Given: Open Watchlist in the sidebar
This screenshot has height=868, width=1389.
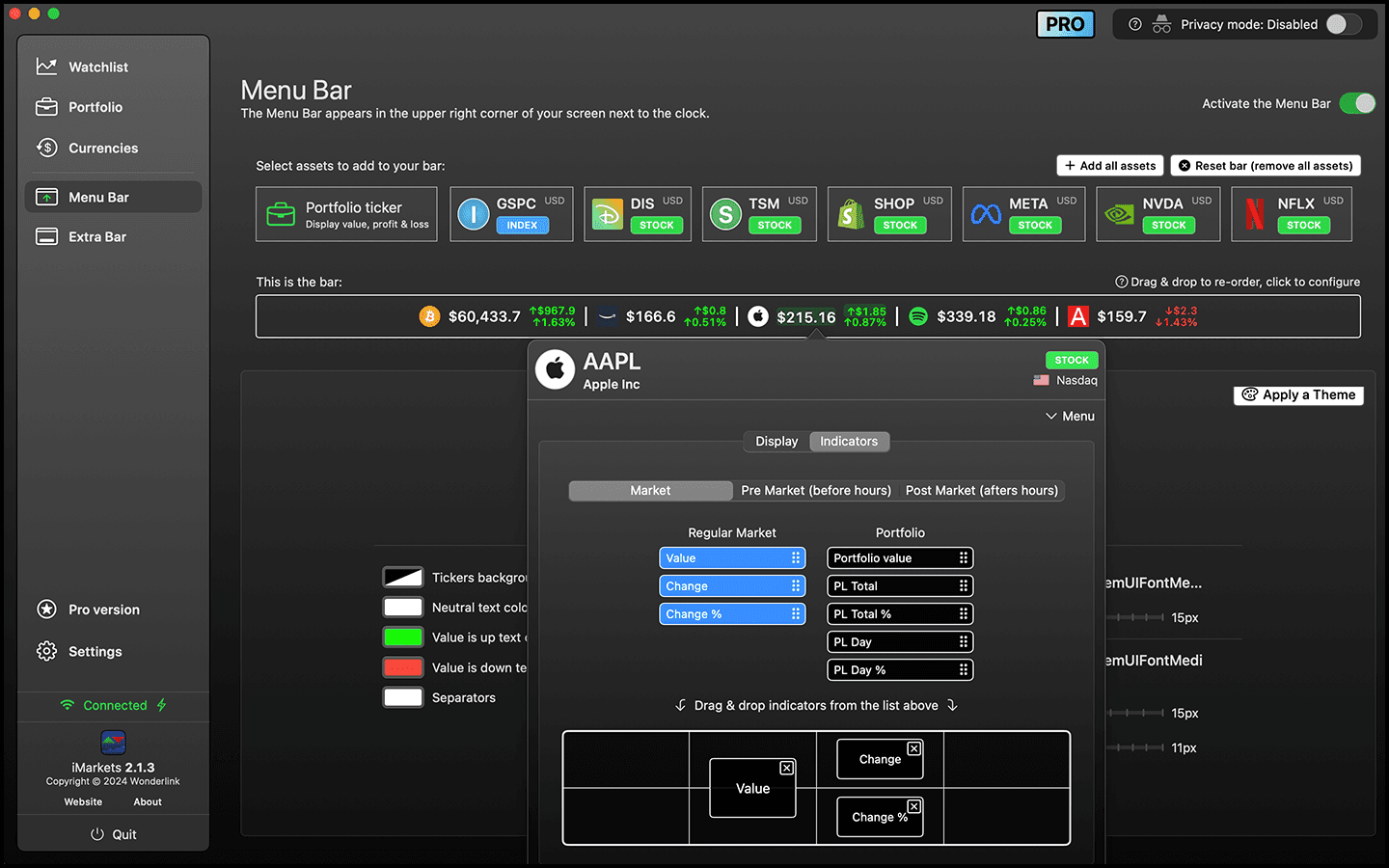Looking at the screenshot, I should (x=97, y=67).
